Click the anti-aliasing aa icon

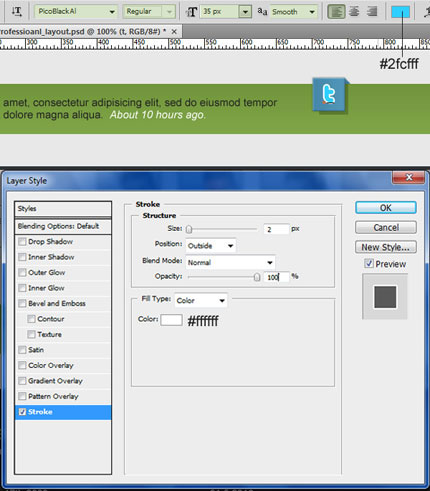point(262,12)
